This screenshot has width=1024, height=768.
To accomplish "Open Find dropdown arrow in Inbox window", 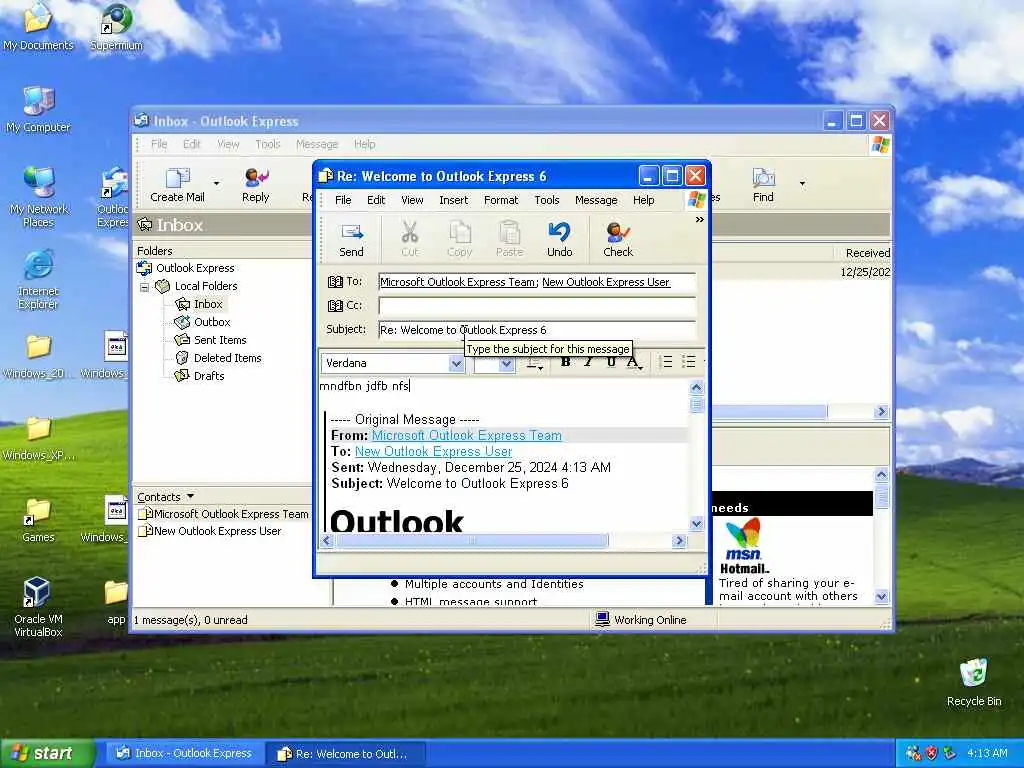I will click(x=802, y=184).
